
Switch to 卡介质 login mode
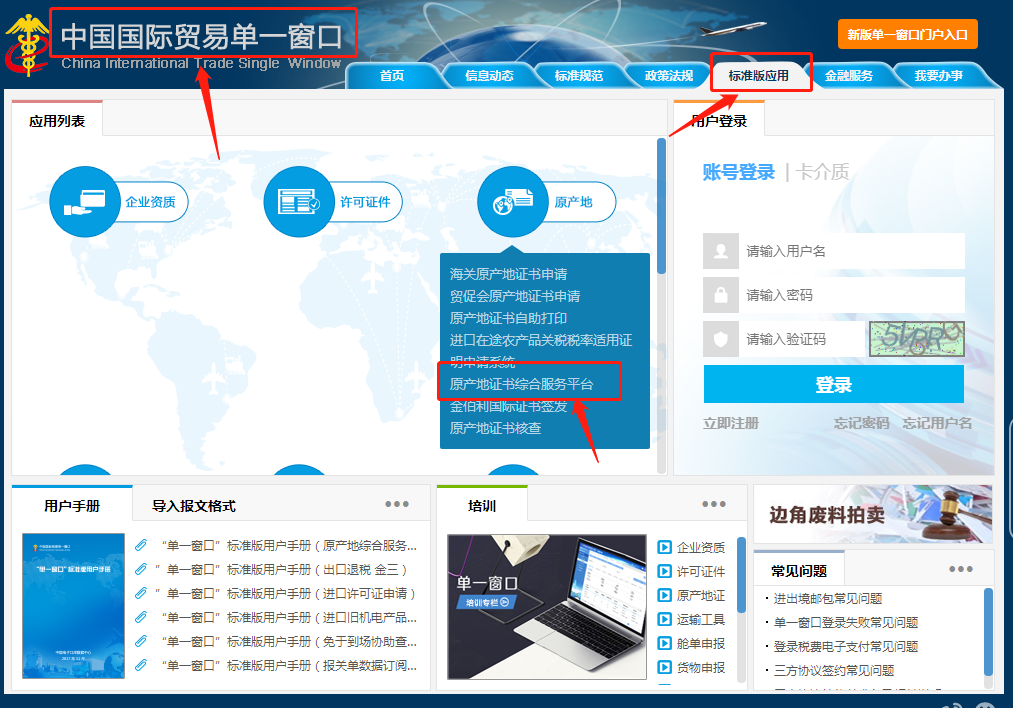(822, 172)
